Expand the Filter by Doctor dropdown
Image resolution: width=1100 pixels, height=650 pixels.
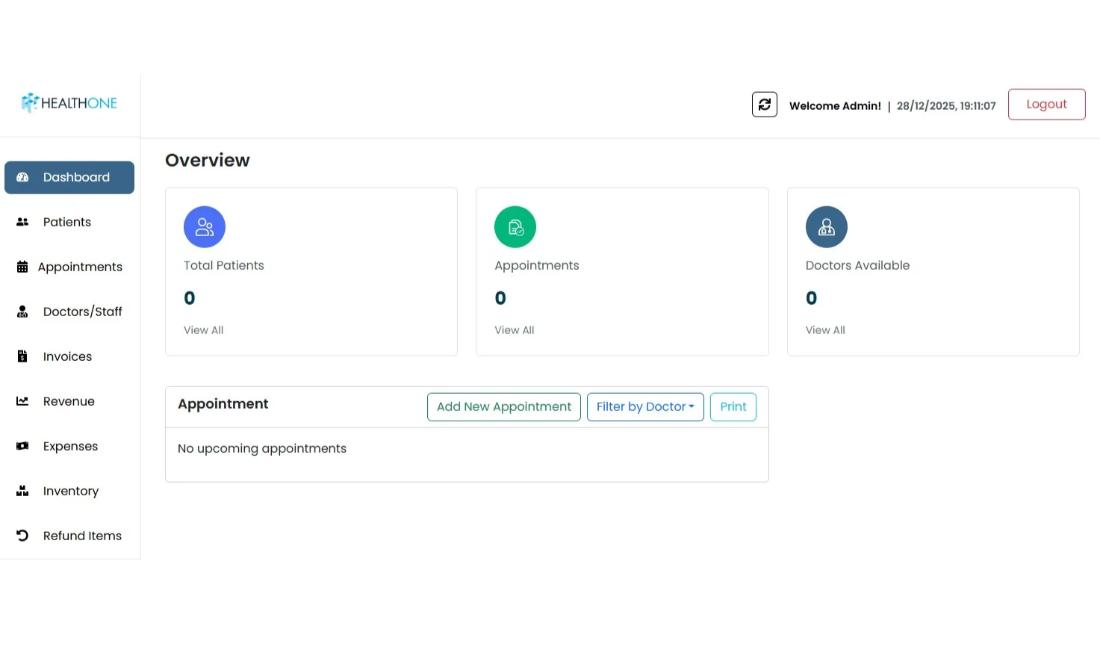coord(645,407)
